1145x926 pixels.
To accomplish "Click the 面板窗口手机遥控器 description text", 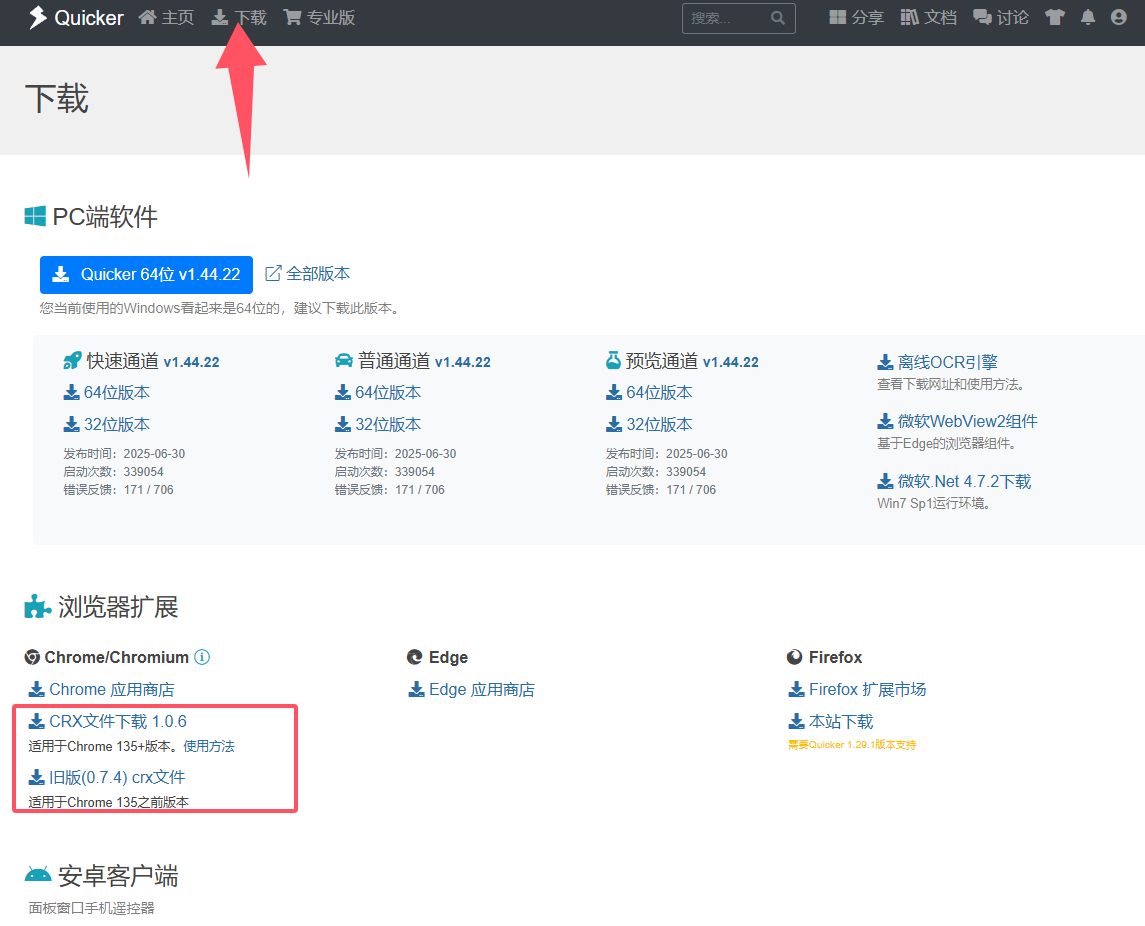I will [91, 908].
